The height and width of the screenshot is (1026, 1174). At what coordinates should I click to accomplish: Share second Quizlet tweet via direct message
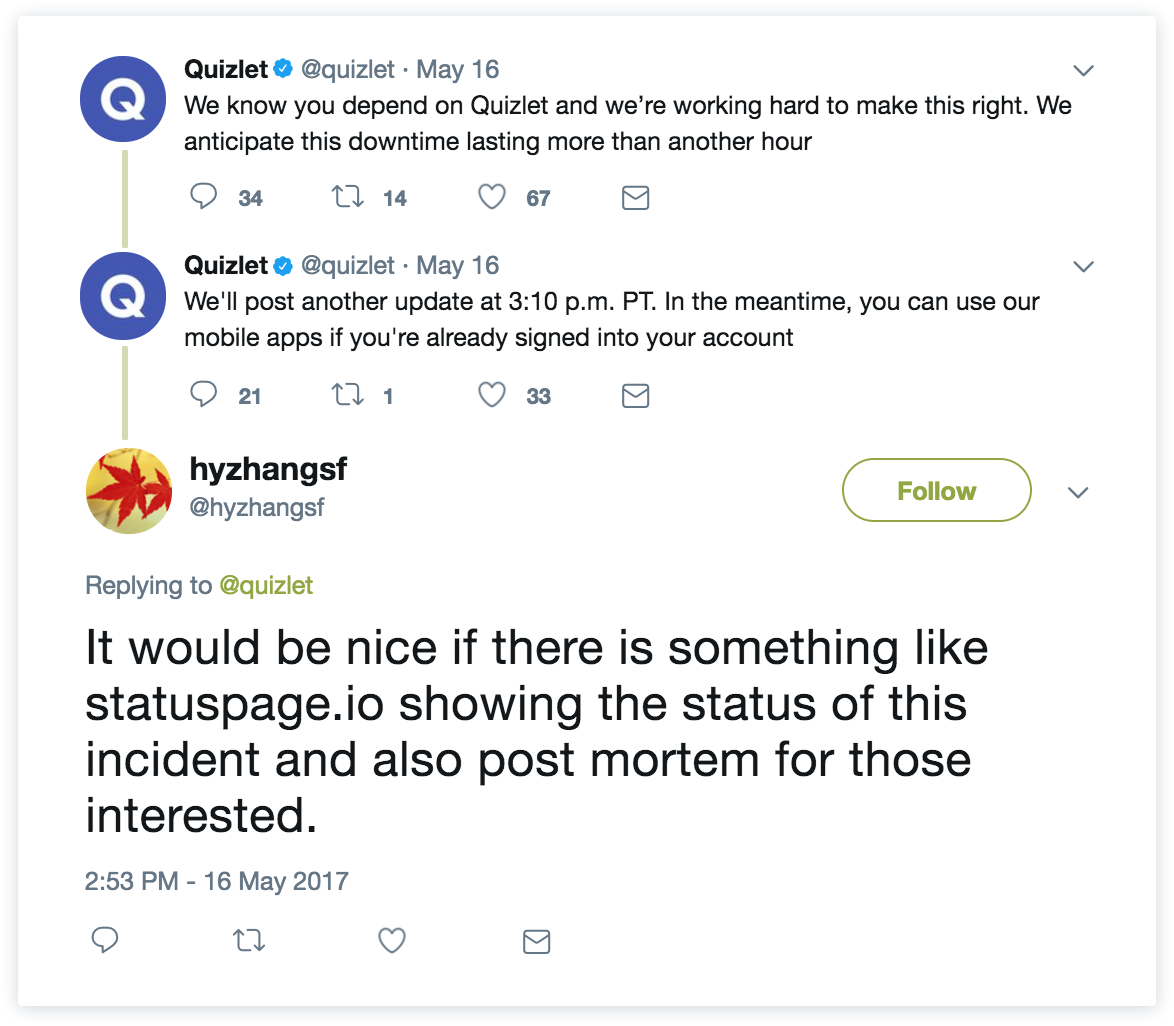tap(636, 396)
